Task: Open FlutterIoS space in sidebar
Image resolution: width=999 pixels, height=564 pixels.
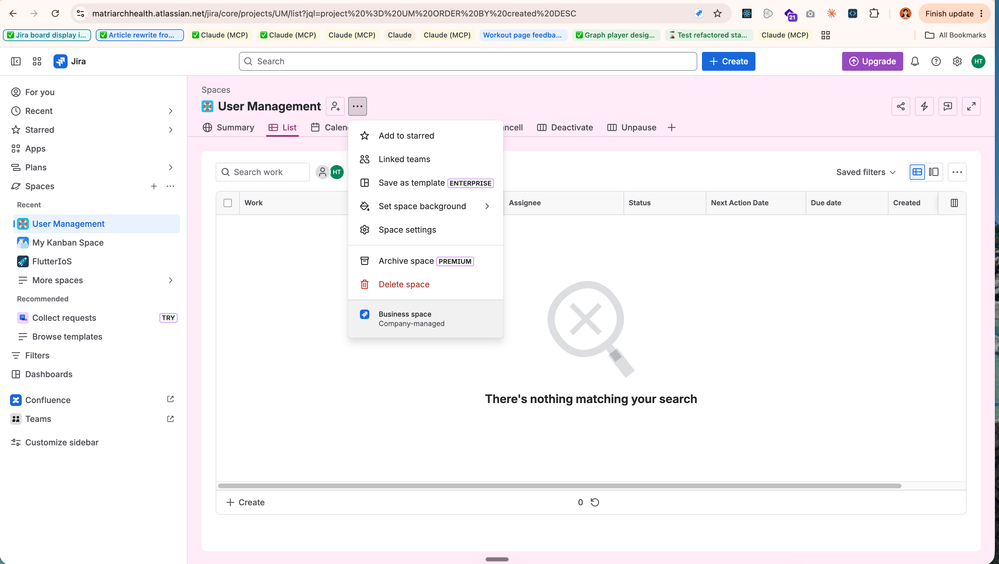Action: click(x=96, y=261)
